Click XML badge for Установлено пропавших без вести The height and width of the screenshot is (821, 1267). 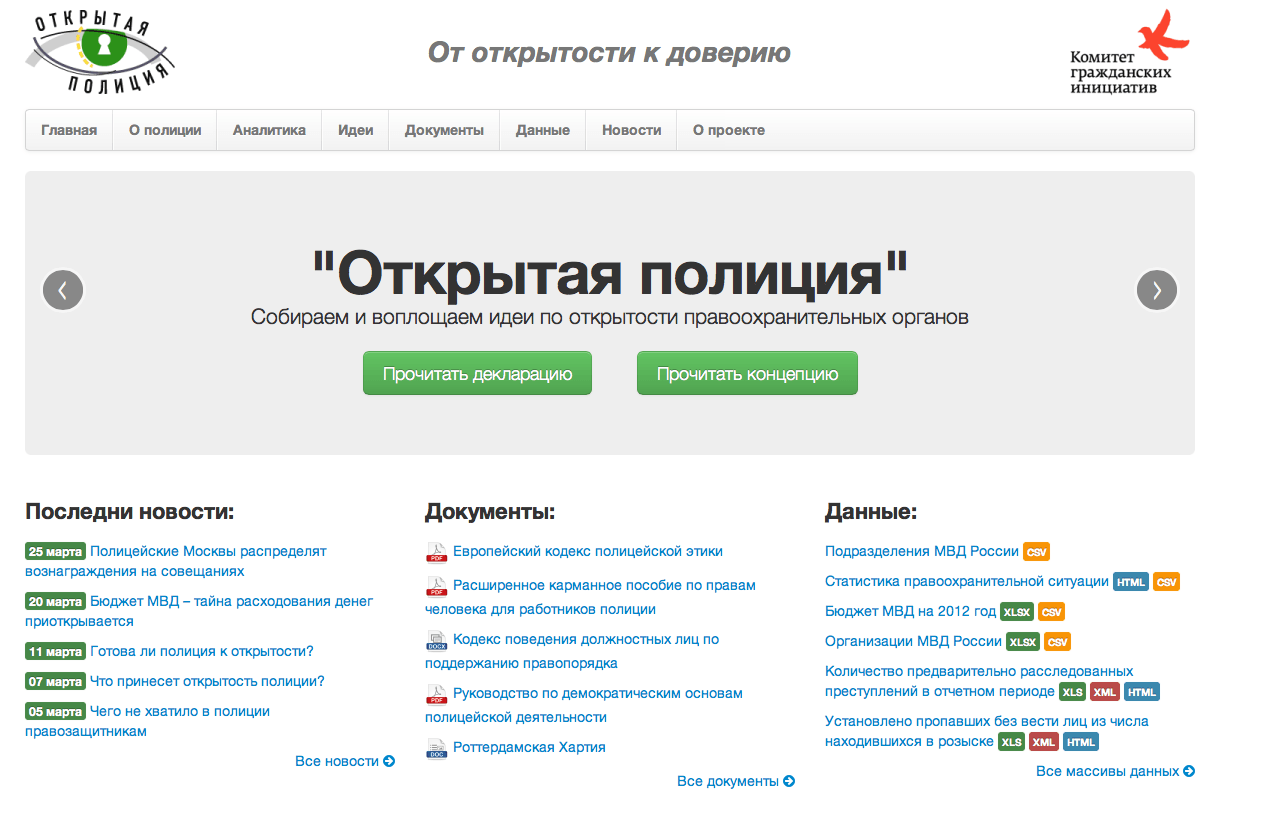tap(1043, 742)
